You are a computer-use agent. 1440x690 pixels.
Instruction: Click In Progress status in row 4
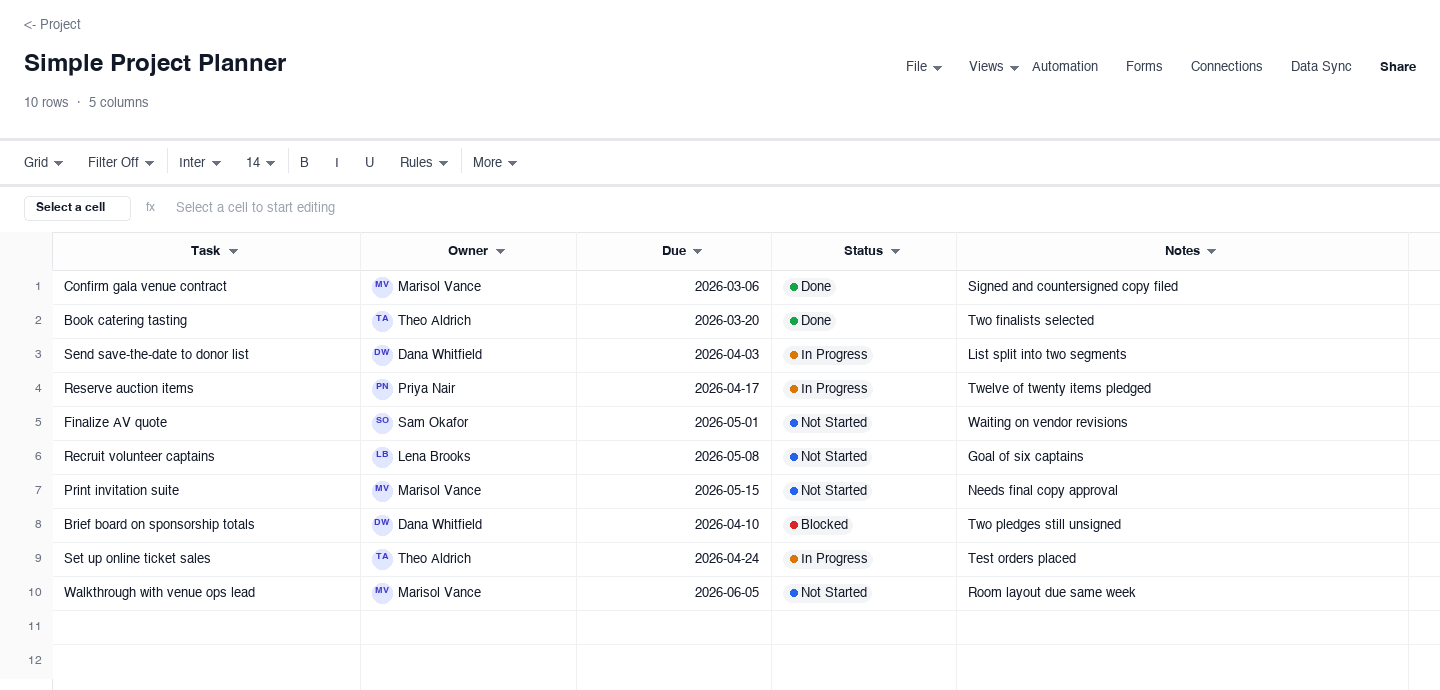pyautogui.click(x=828, y=388)
